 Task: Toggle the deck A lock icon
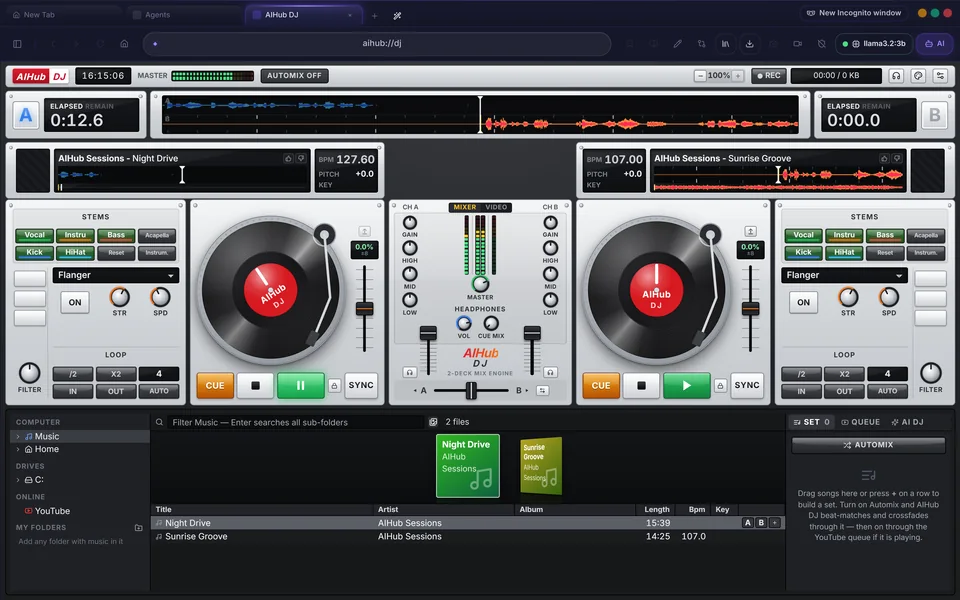click(334, 386)
